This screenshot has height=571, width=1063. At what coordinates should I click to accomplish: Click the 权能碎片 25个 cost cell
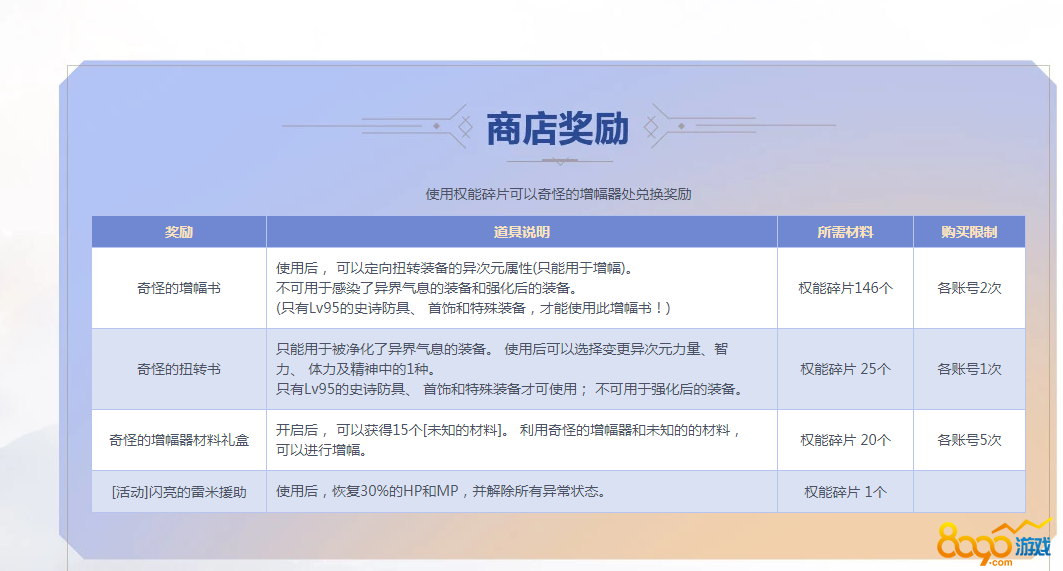coord(845,369)
